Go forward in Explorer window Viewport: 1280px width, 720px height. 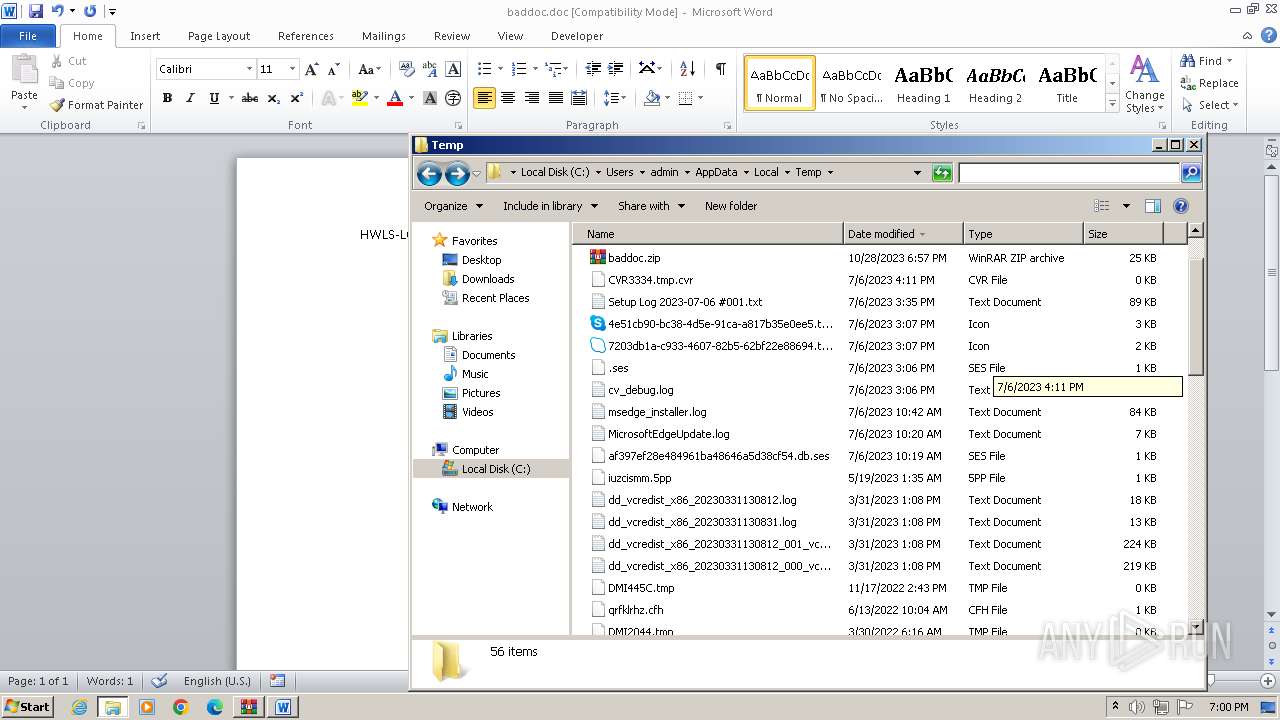click(x=457, y=174)
